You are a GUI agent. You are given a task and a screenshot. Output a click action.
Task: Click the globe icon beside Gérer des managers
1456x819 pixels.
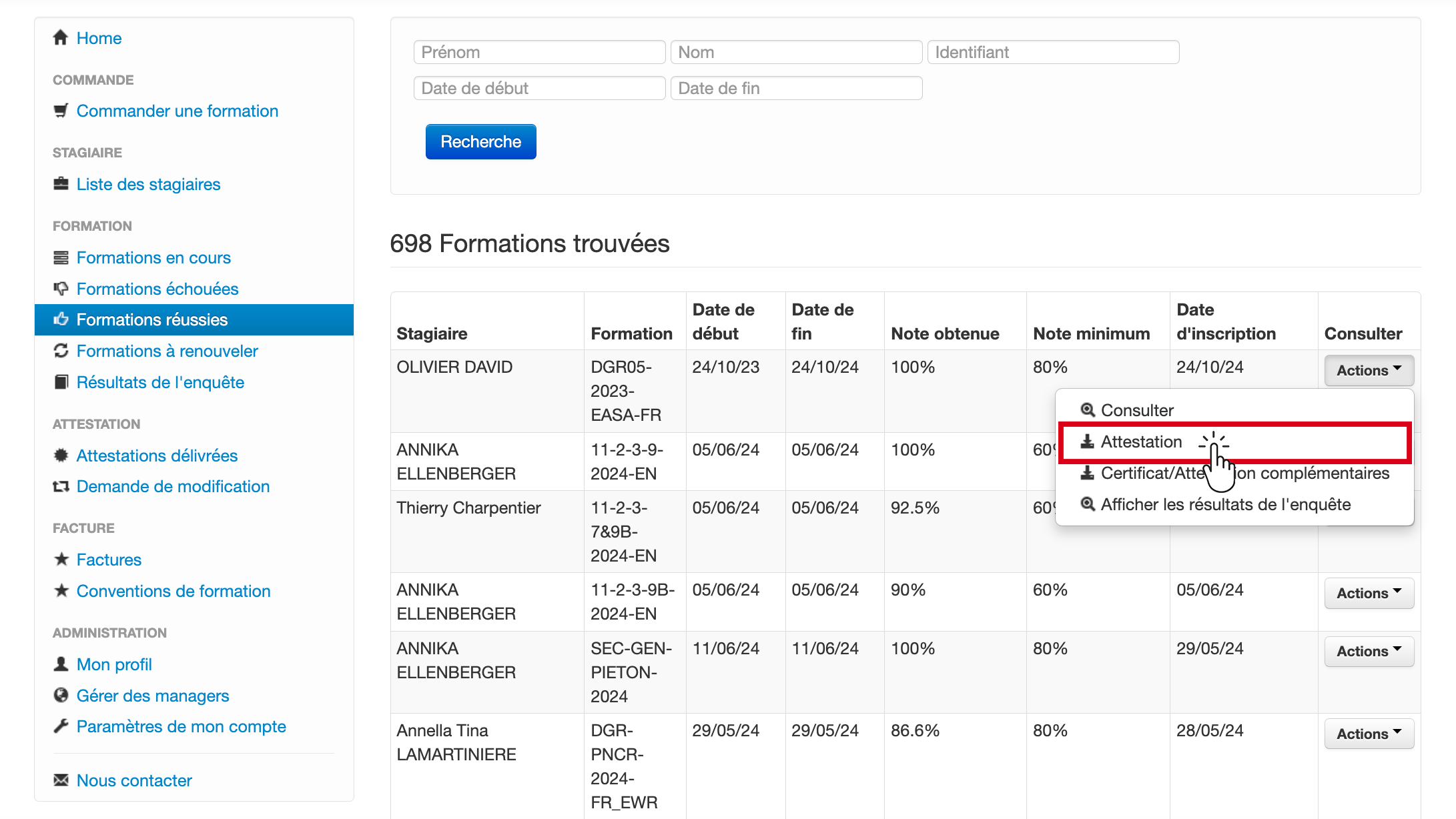(x=61, y=695)
